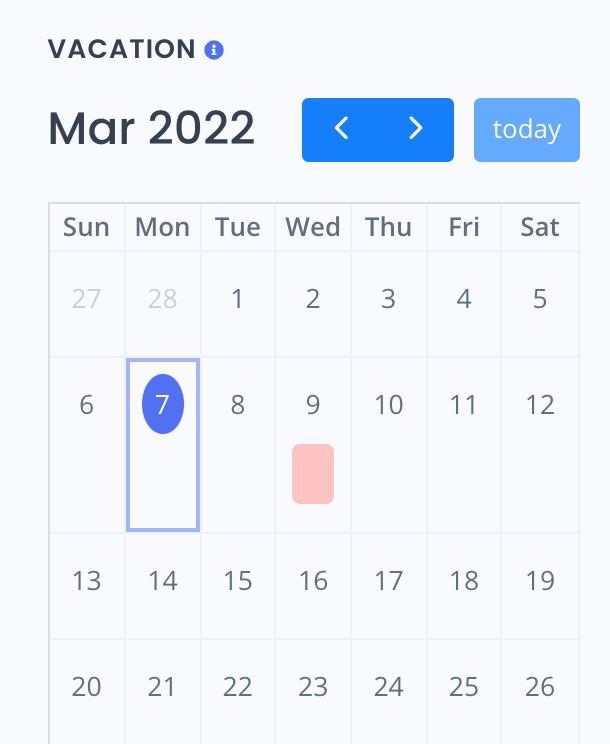Screen dimensions: 610x744
Task: Open the pink event on March 9
Action: (x=313, y=474)
